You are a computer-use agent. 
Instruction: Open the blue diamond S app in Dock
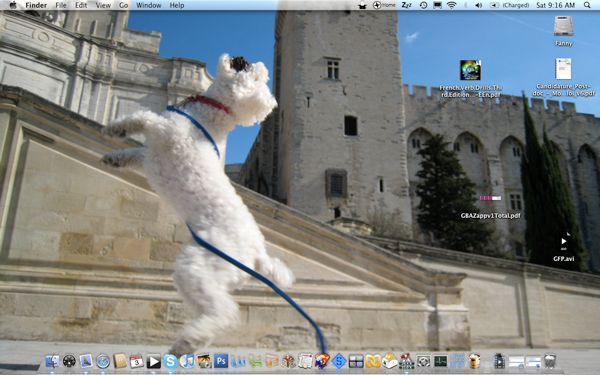pos(339,361)
